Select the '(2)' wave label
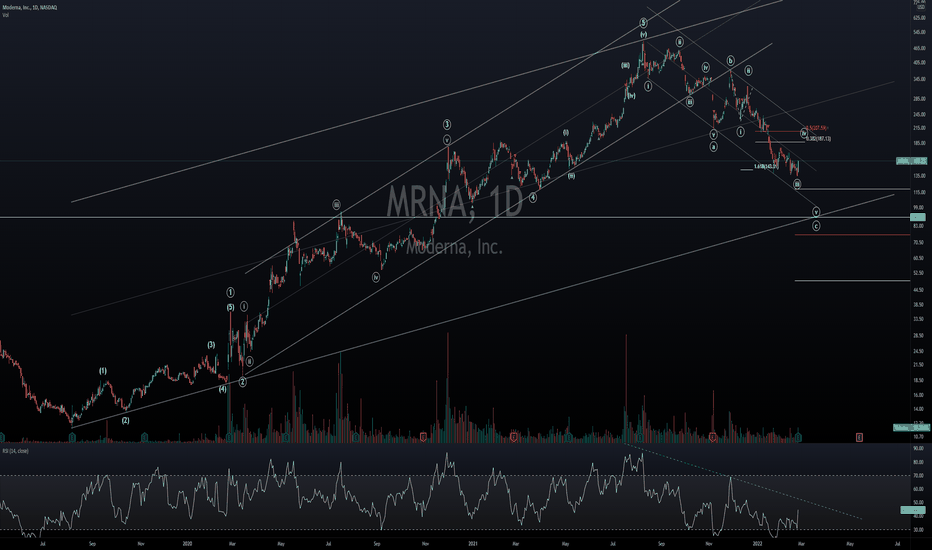This screenshot has width=932, height=550. click(125, 420)
